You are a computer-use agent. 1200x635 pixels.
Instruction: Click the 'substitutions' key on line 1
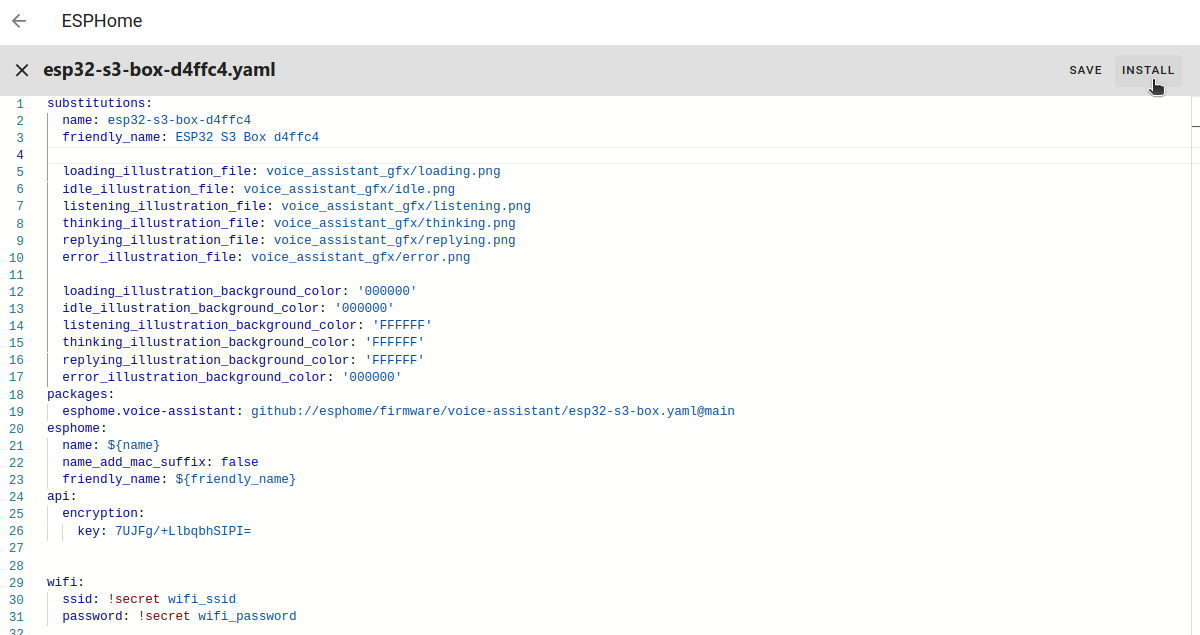click(x=96, y=103)
